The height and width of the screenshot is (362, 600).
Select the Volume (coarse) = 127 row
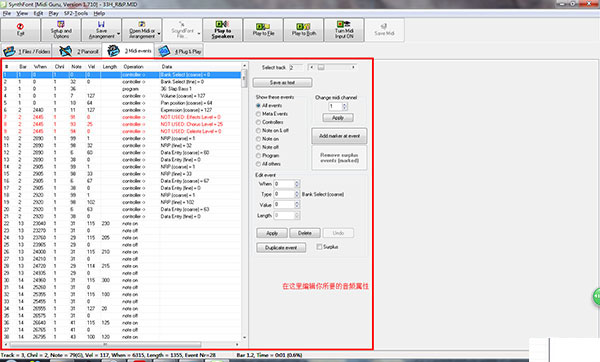tap(122, 96)
